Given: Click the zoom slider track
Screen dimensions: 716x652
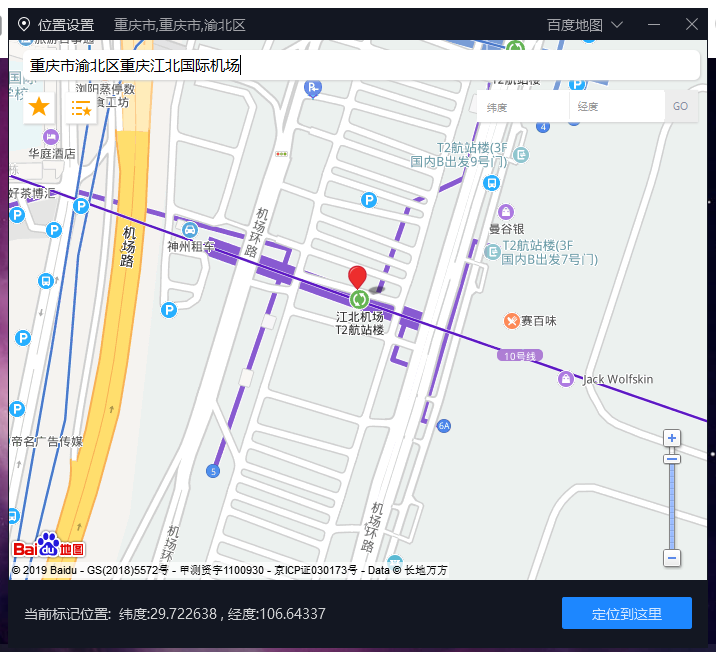Looking at the screenshot, I should point(672,507).
